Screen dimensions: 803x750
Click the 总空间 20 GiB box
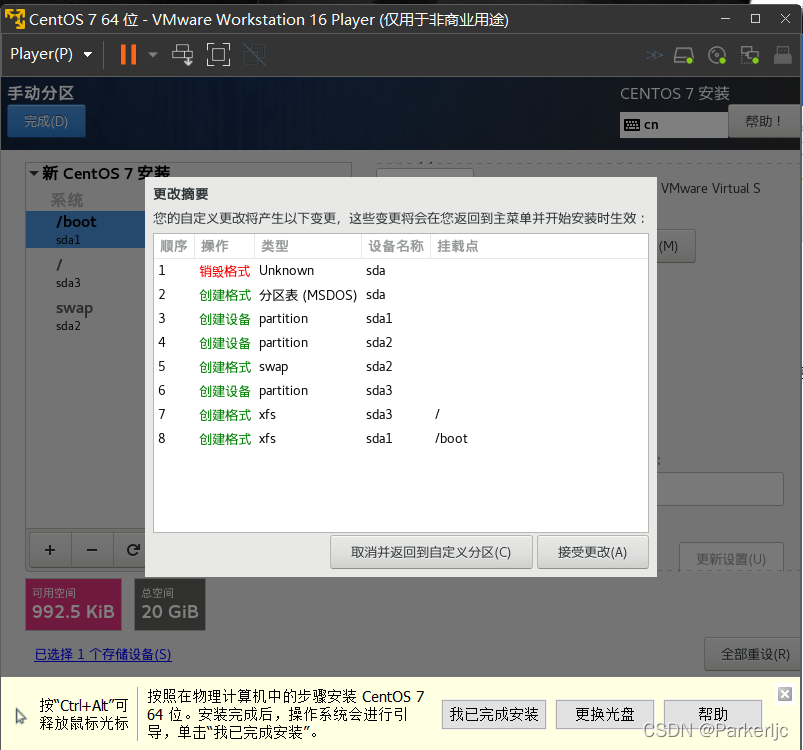pyautogui.click(x=170, y=605)
